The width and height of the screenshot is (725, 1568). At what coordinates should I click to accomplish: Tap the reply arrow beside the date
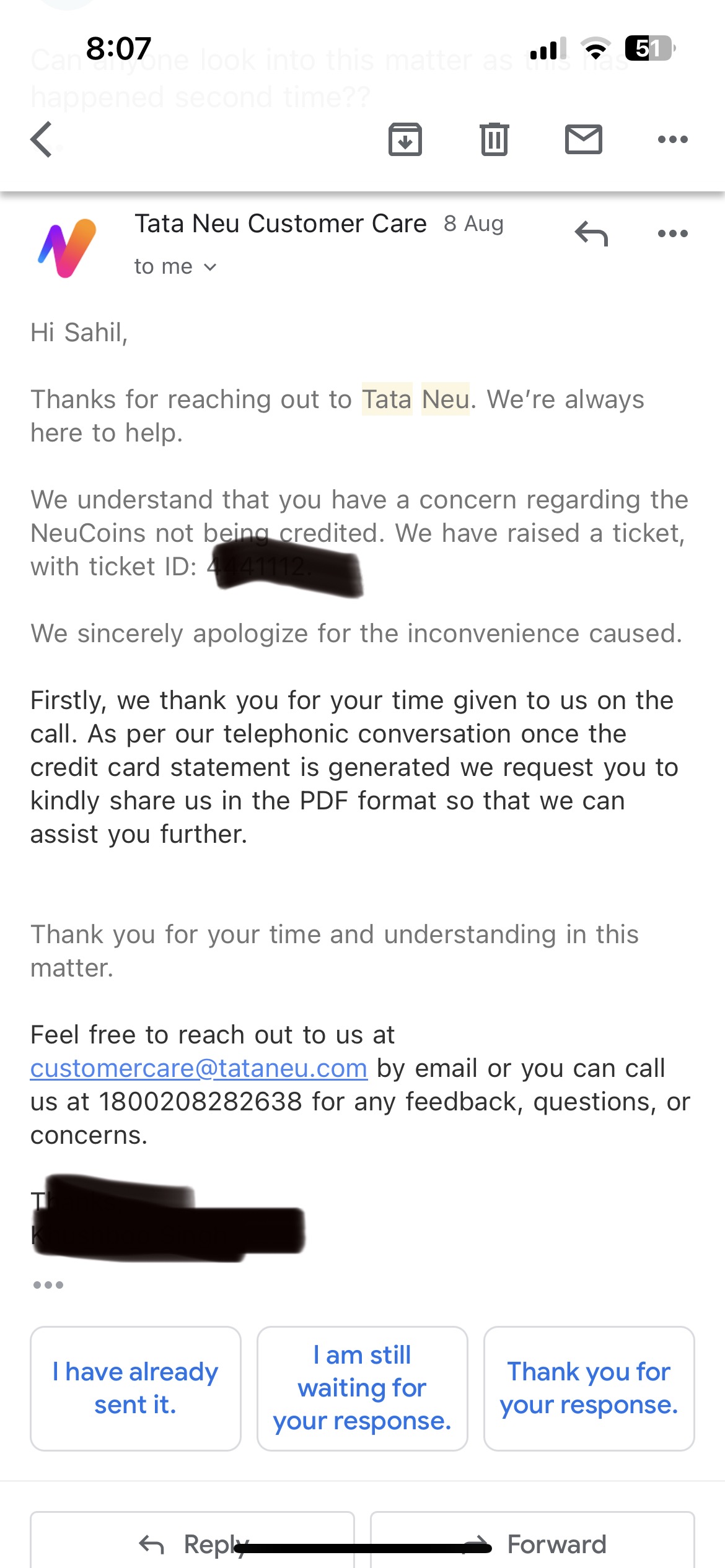(x=591, y=234)
